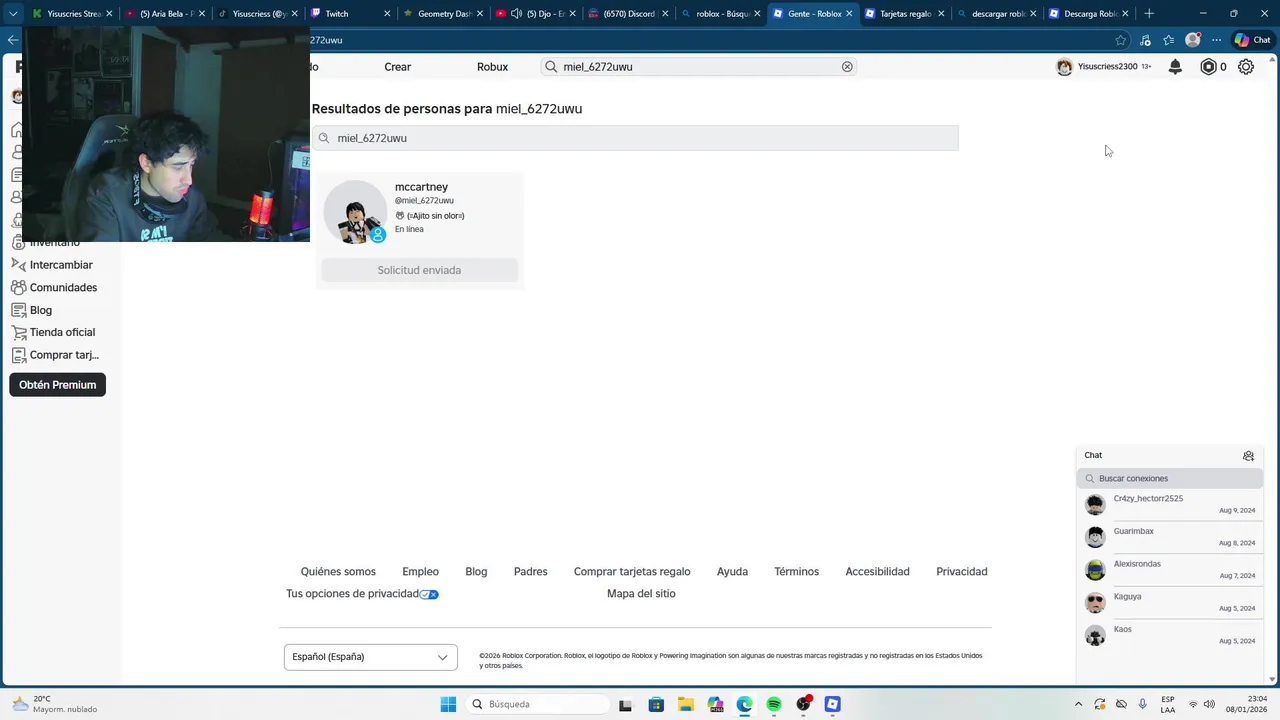Switch to the Discord tab
This screenshot has width=1280, height=720.
[x=627, y=14]
